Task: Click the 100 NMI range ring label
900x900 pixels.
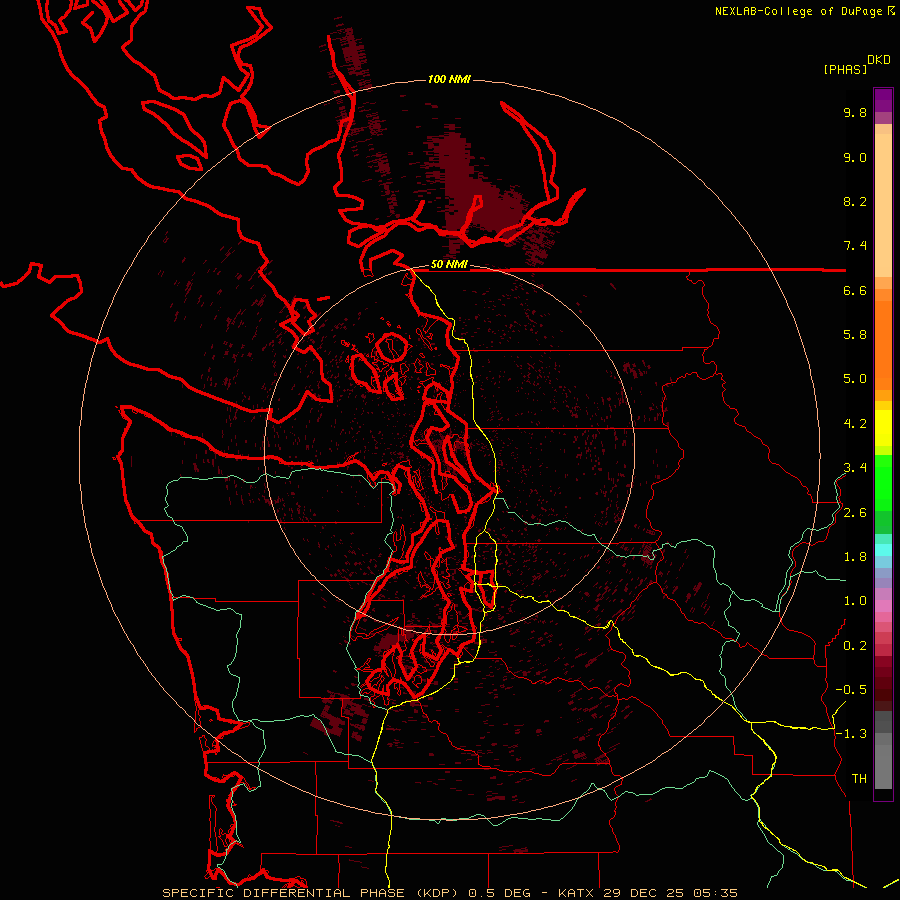Action: [449, 79]
